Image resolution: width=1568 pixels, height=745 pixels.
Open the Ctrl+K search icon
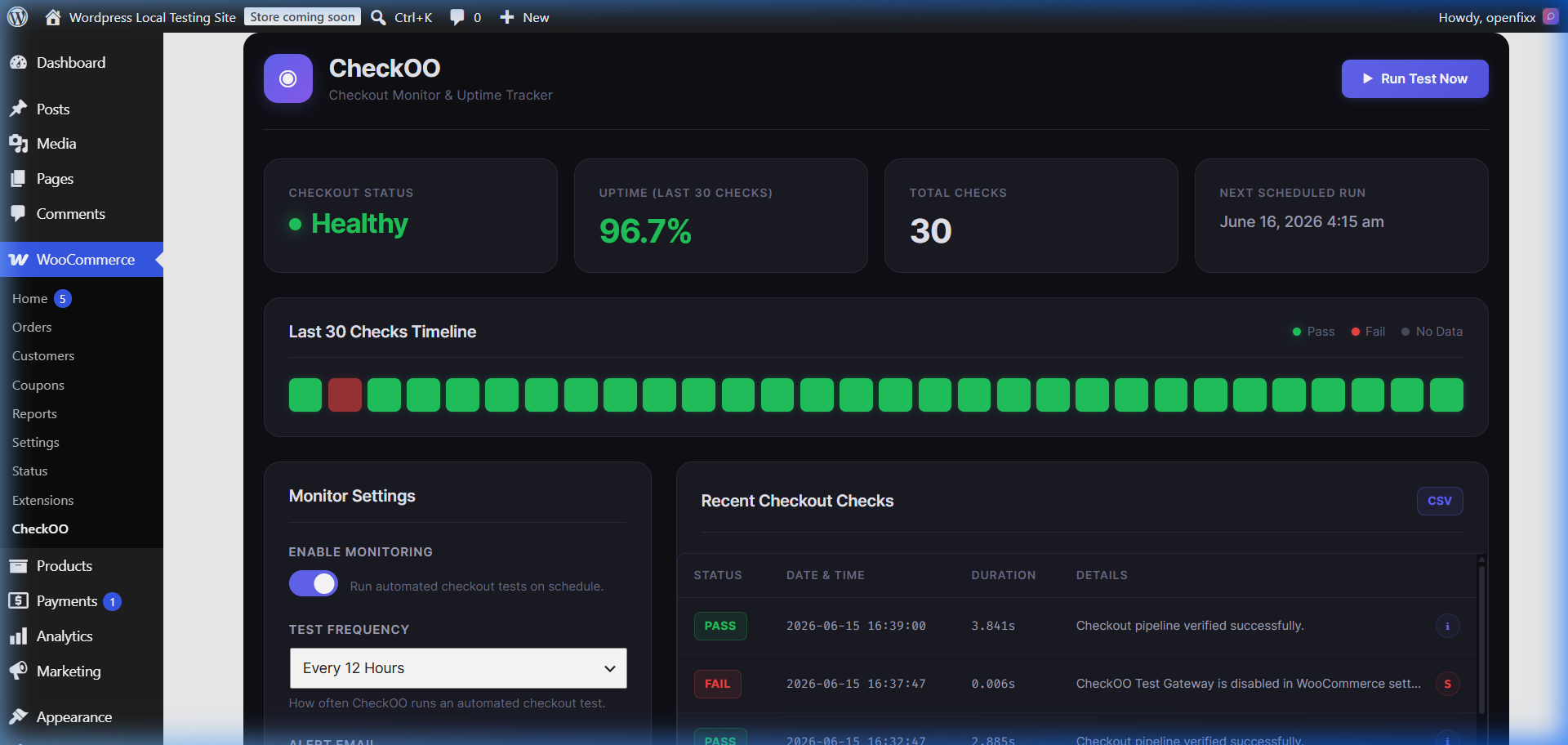tap(378, 17)
